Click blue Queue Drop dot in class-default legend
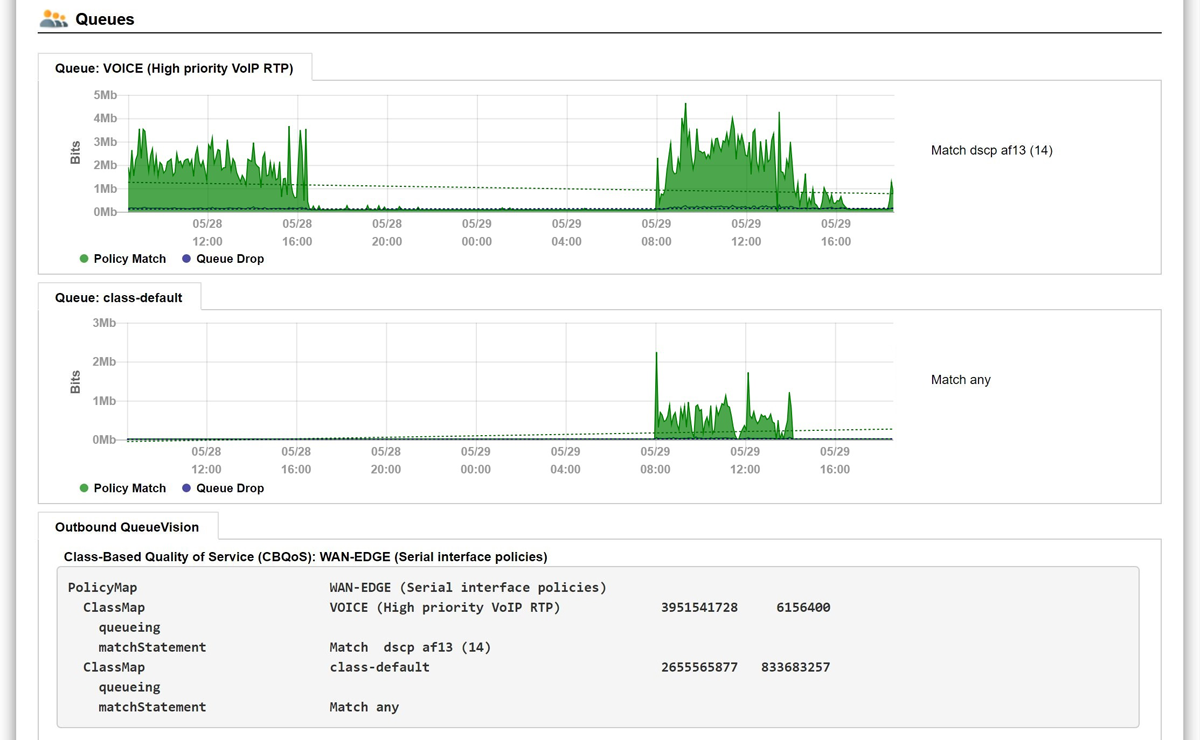Viewport: 1200px width, 740px height. pyautogui.click(x=187, y=488)
